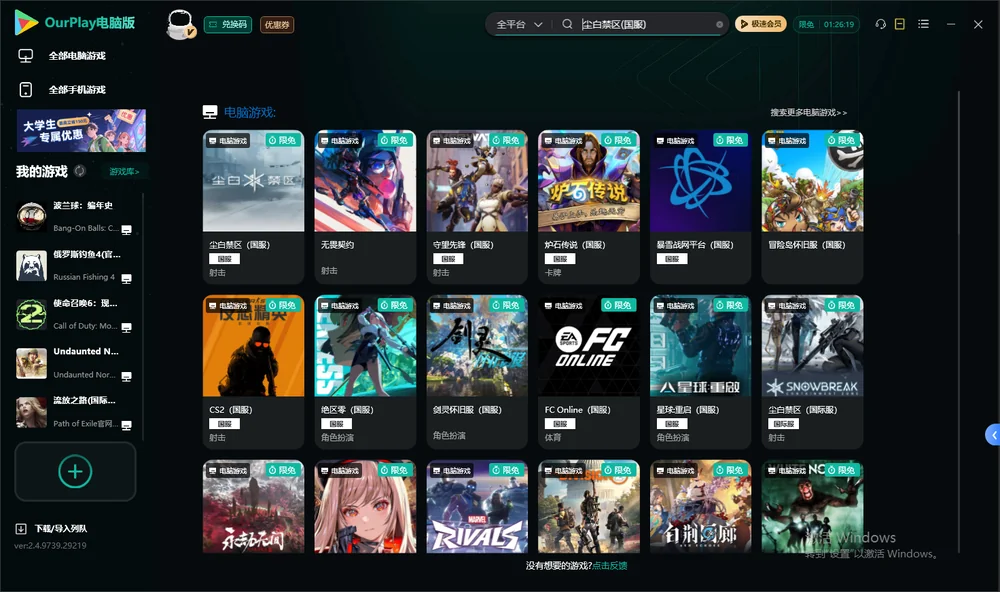Select 全部电脑游戏 in the sidebar
1000x592 pixels.
pos(77,56)
